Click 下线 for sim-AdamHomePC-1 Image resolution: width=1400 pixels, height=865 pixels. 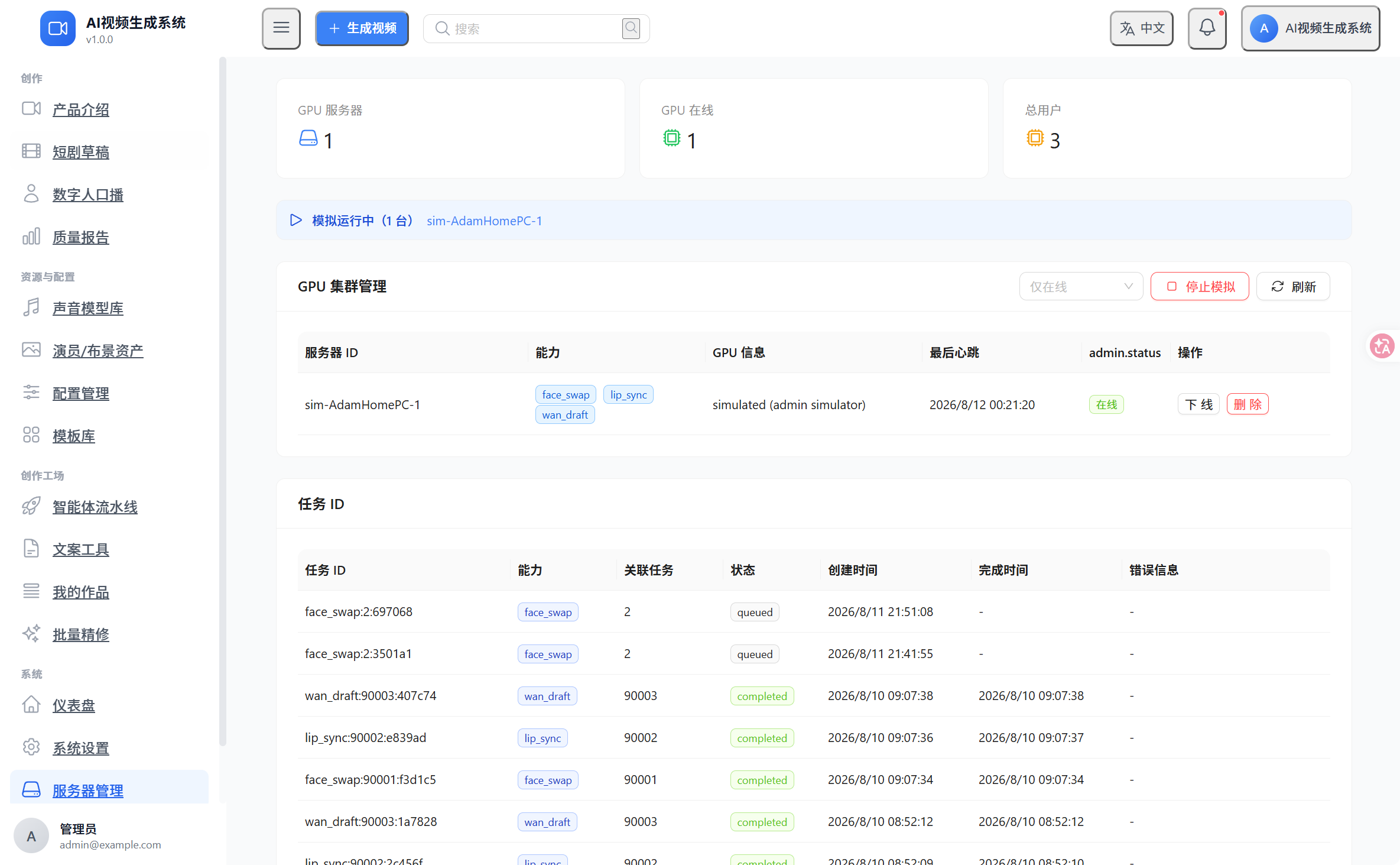pyautogui.click(x=1199, y=404)
